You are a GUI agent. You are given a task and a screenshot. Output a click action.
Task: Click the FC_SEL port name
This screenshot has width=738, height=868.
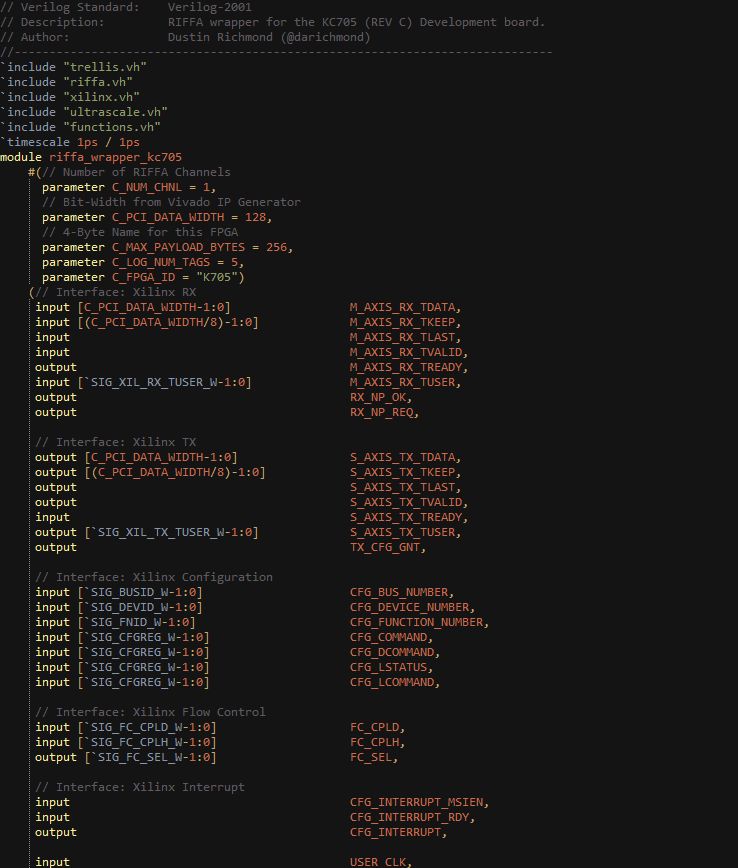(x=373, y=757)
